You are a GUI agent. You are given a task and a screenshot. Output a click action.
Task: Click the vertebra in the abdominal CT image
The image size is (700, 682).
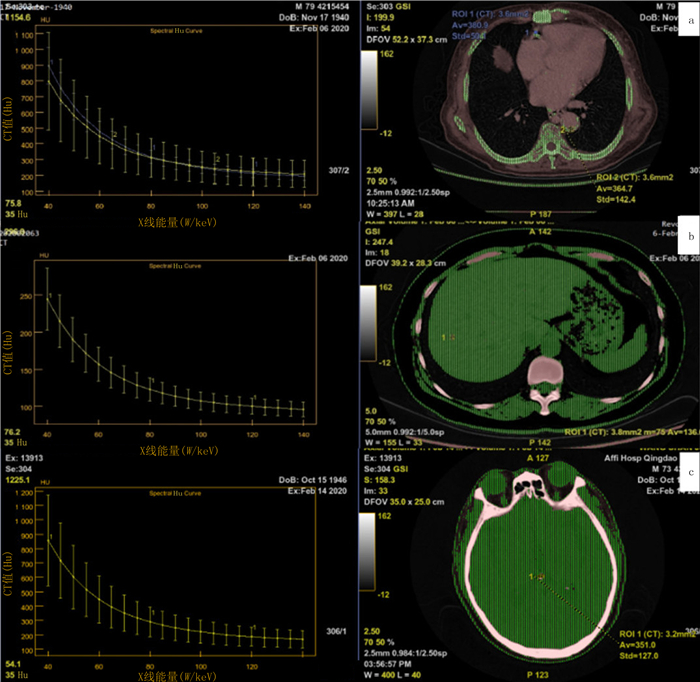[x=541, y=384]
